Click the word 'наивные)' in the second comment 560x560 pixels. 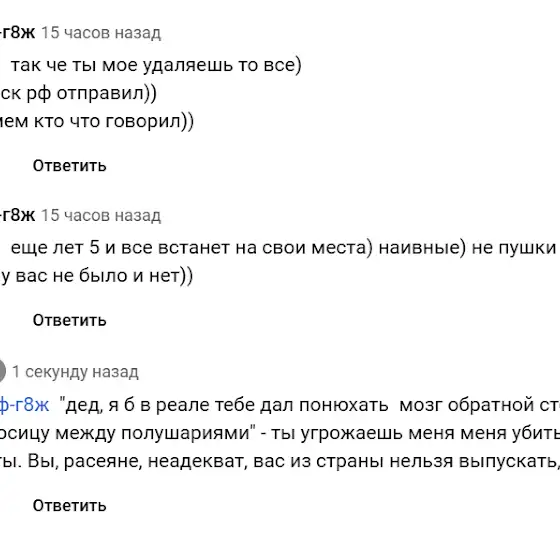(x=422, y=248)
